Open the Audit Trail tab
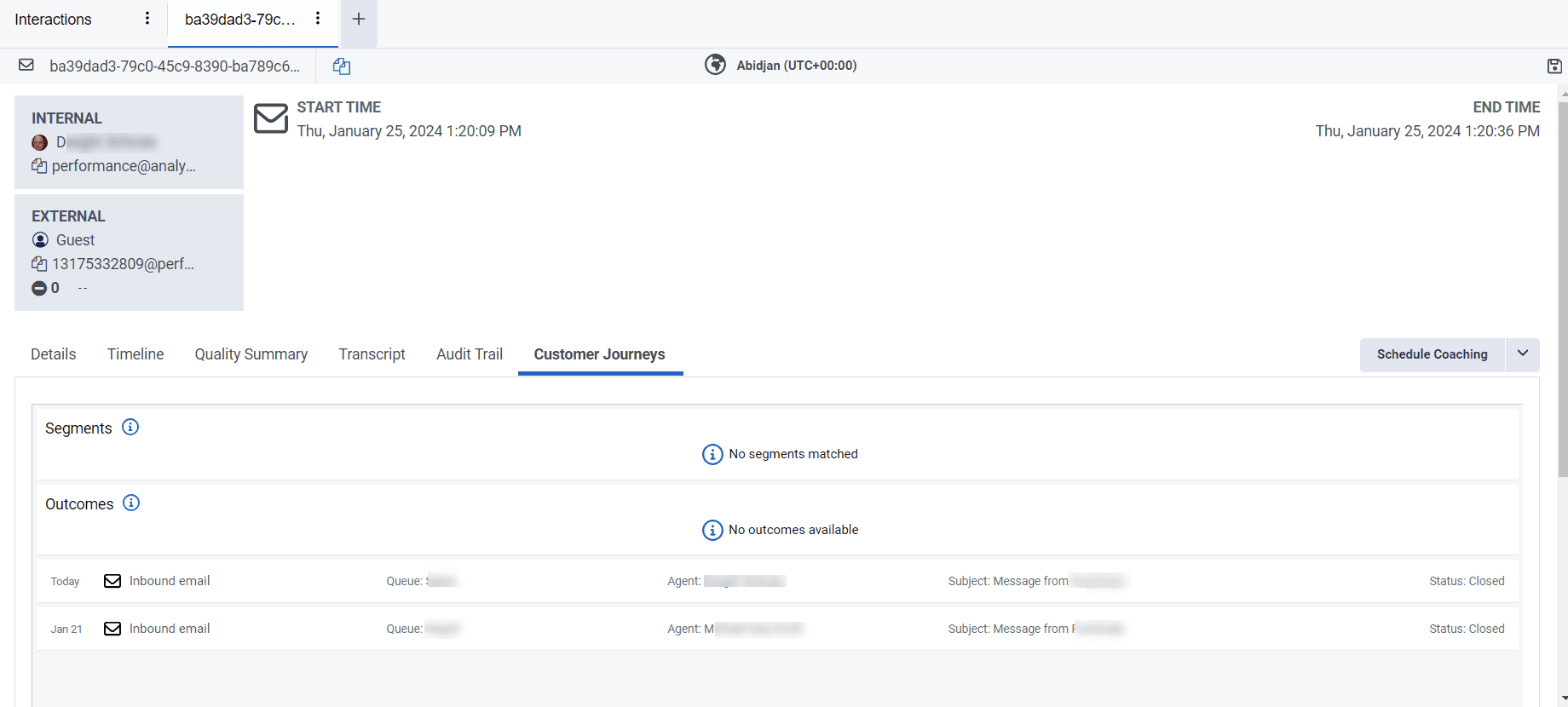This screenshot has width=1568, height=707. coord(470,354)
